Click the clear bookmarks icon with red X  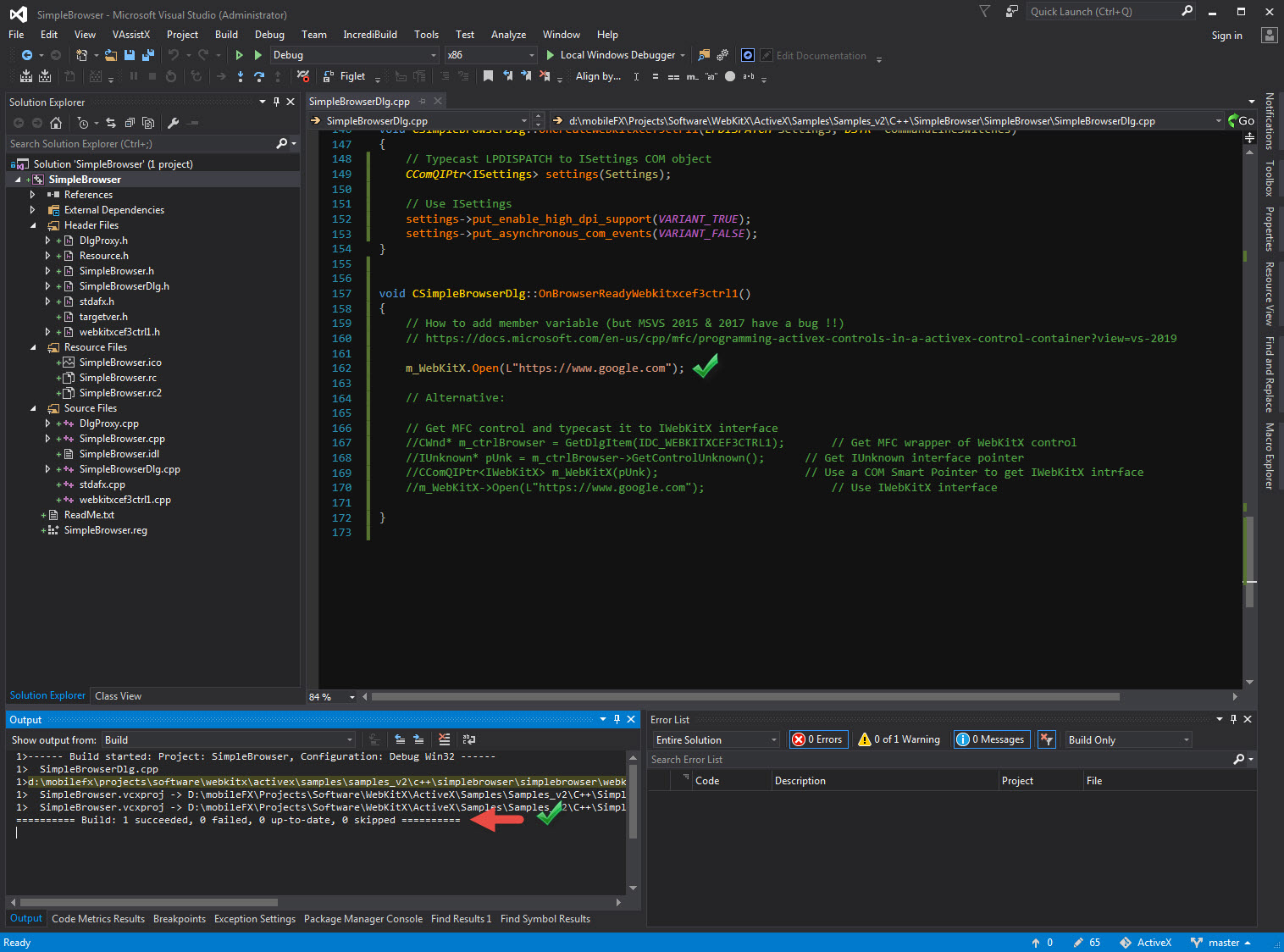pyautogui.click(x=544, y=76)
